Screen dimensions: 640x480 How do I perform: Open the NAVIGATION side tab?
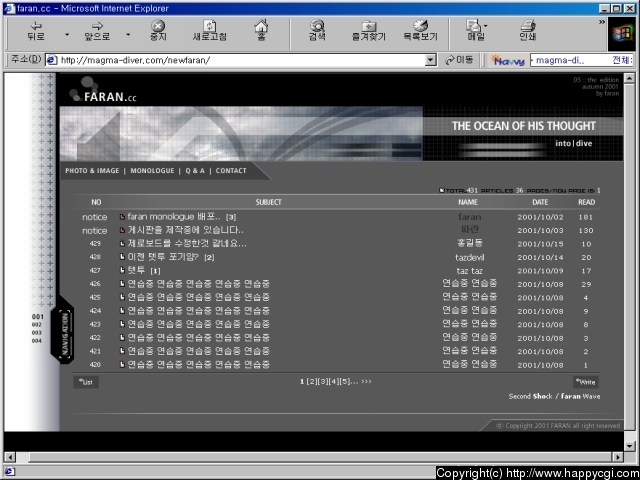pyautogui.click(x=65, y=335)
